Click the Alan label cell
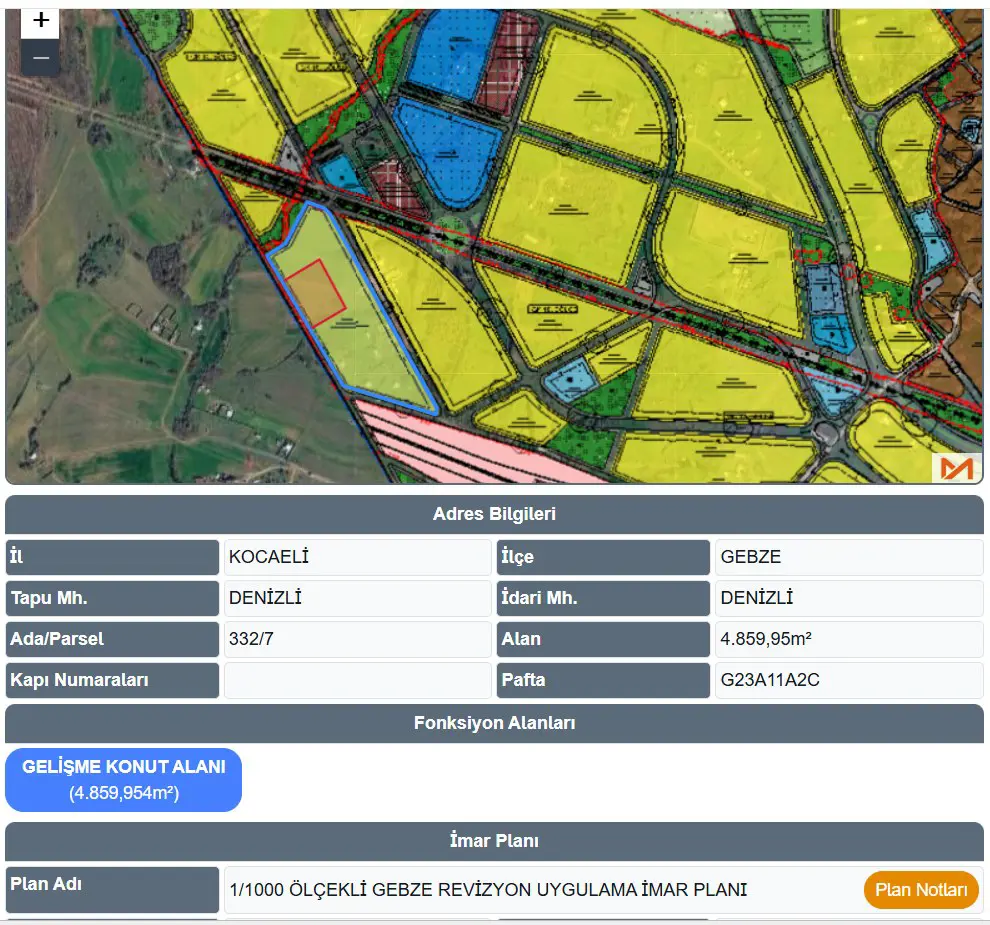The width and height of the screenshot is (990, 925). tap(603, 639)
